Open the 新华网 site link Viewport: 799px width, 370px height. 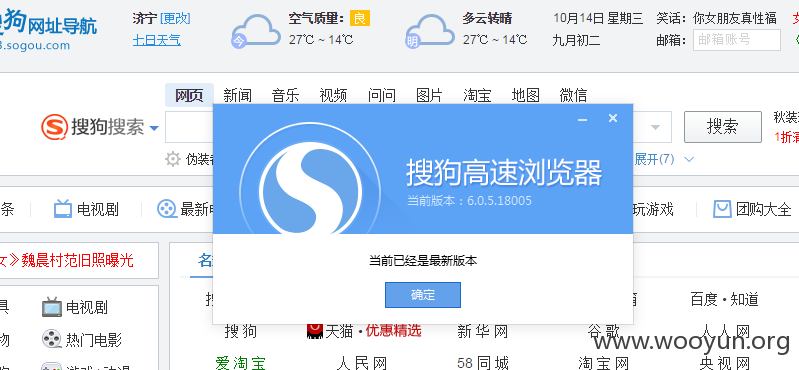[x=483, y=332]
